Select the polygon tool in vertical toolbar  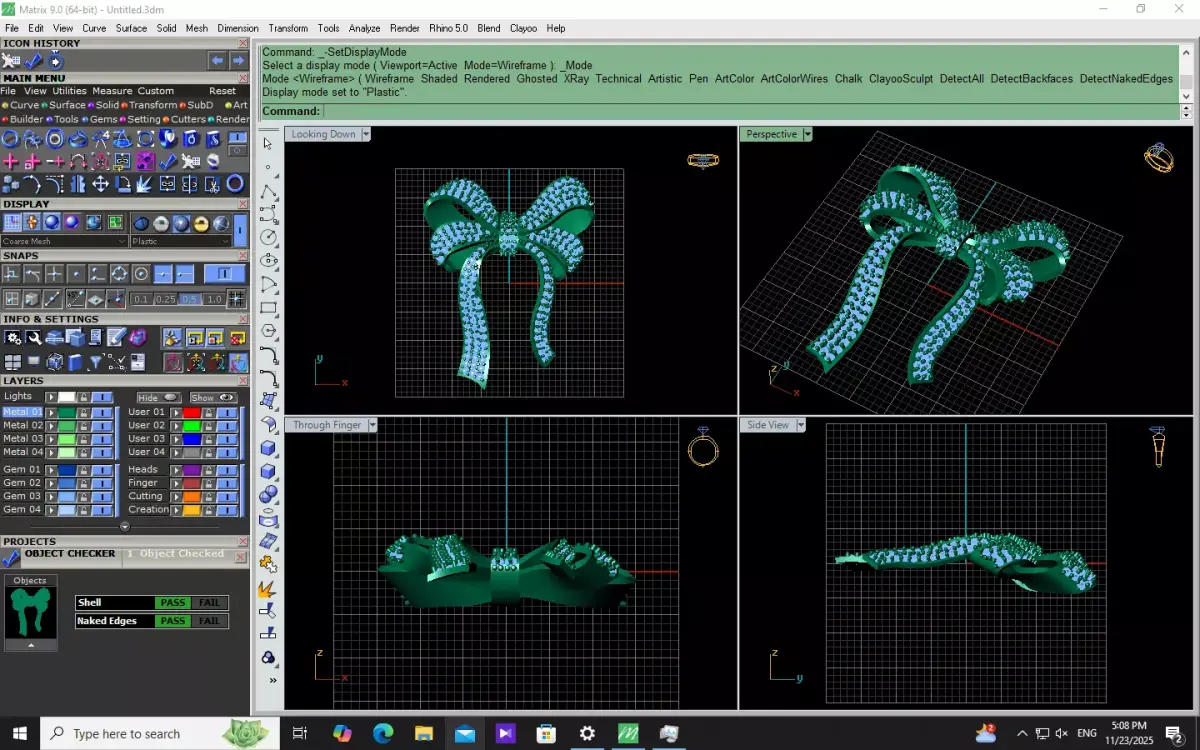[268, 331]
